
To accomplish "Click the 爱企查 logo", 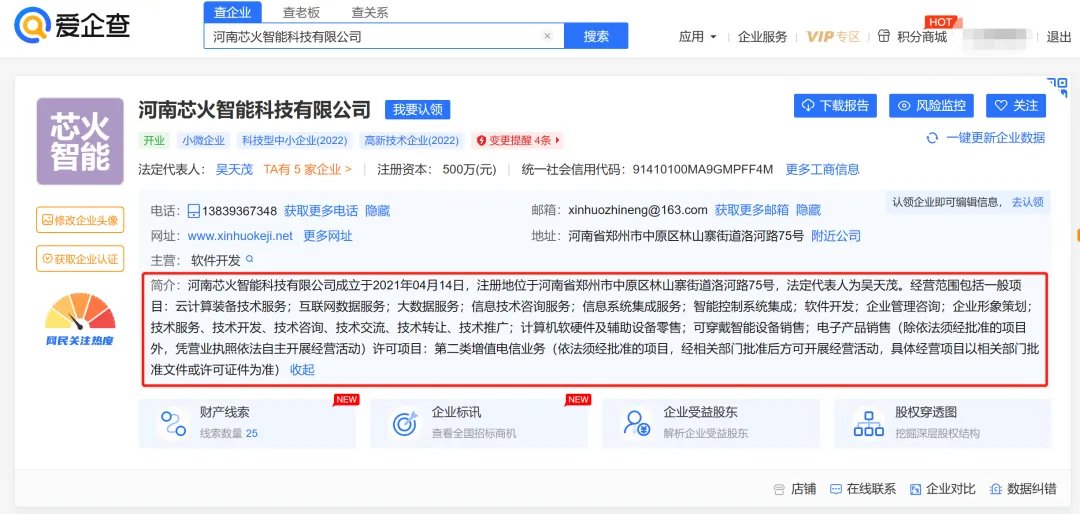I will click(72, 26).
